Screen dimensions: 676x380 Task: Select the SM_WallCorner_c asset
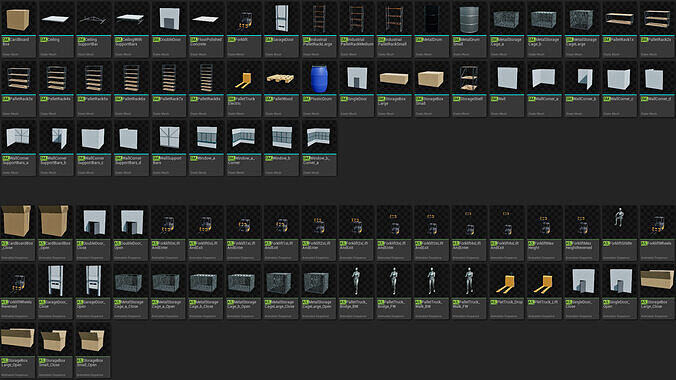click(x=619, y=89)
